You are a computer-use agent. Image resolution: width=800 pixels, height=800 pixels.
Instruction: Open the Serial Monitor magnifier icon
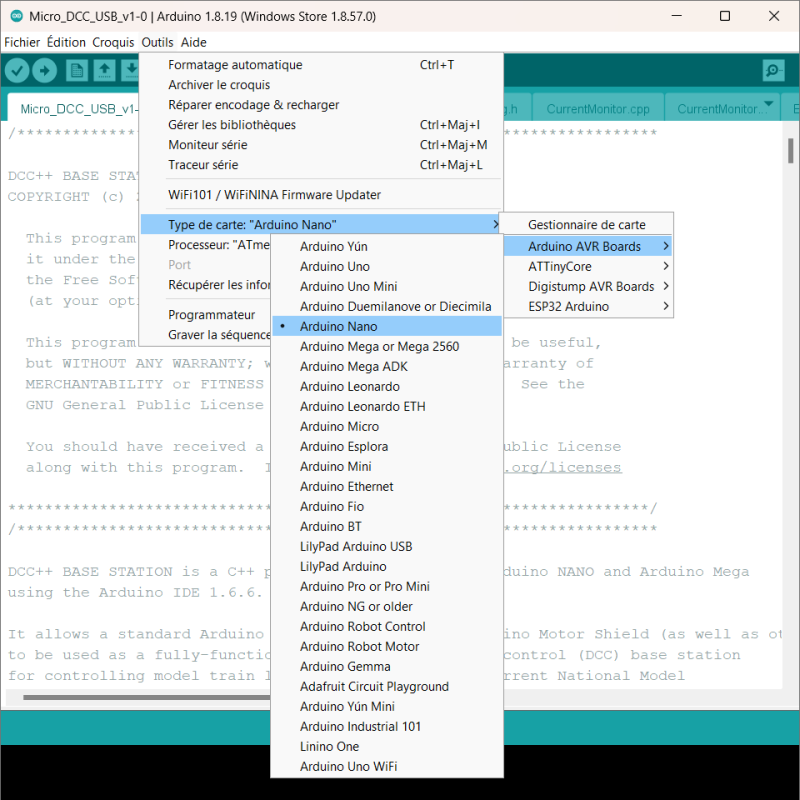tap(773, 70)
